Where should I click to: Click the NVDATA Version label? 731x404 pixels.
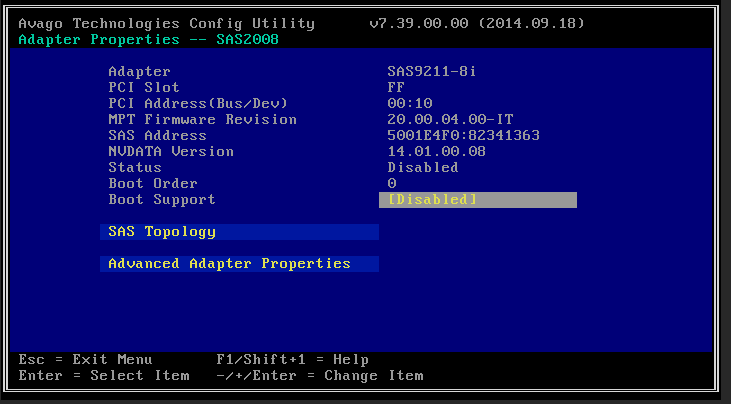(171, 151)
